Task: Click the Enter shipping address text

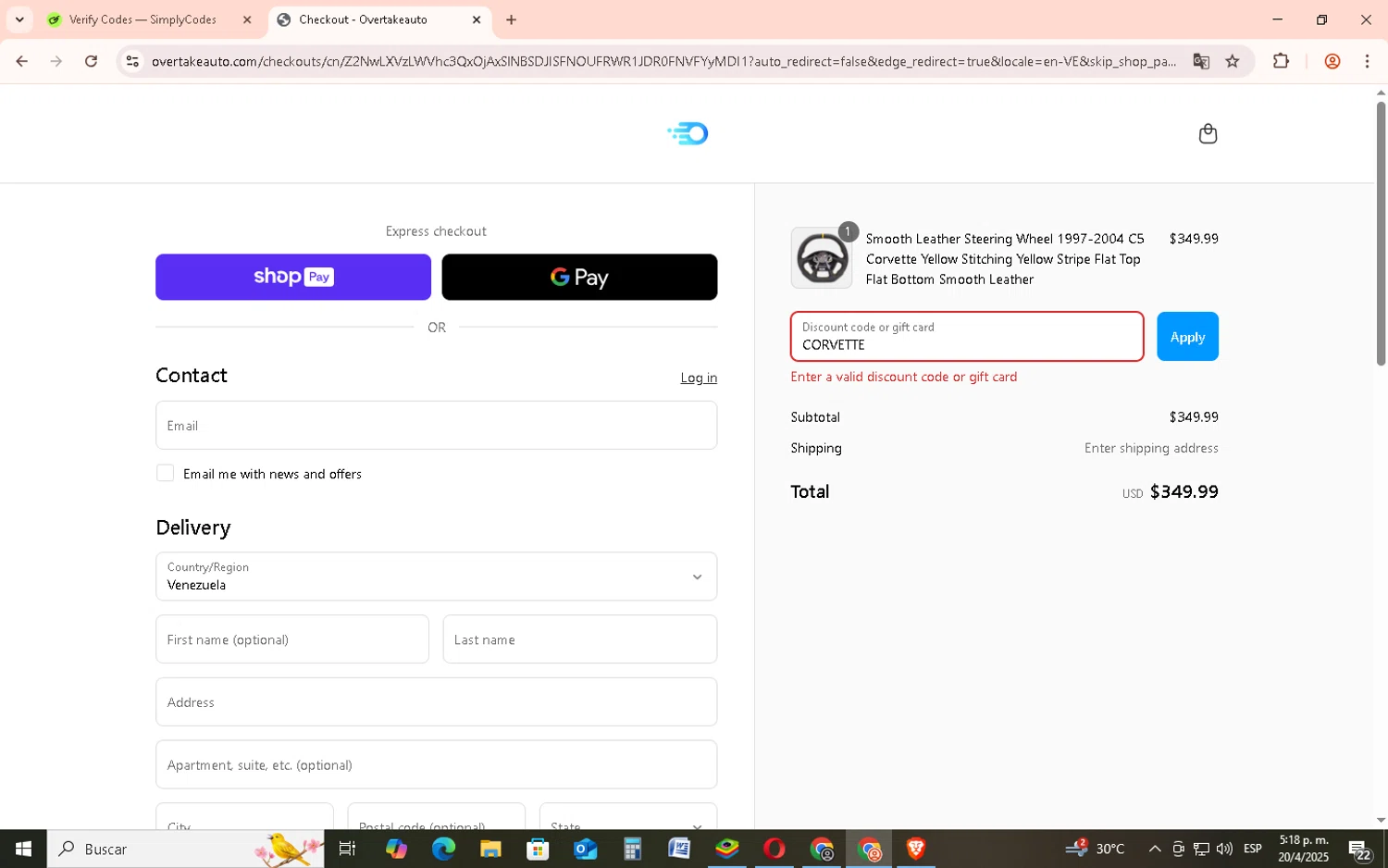Action: [1151, 448]
